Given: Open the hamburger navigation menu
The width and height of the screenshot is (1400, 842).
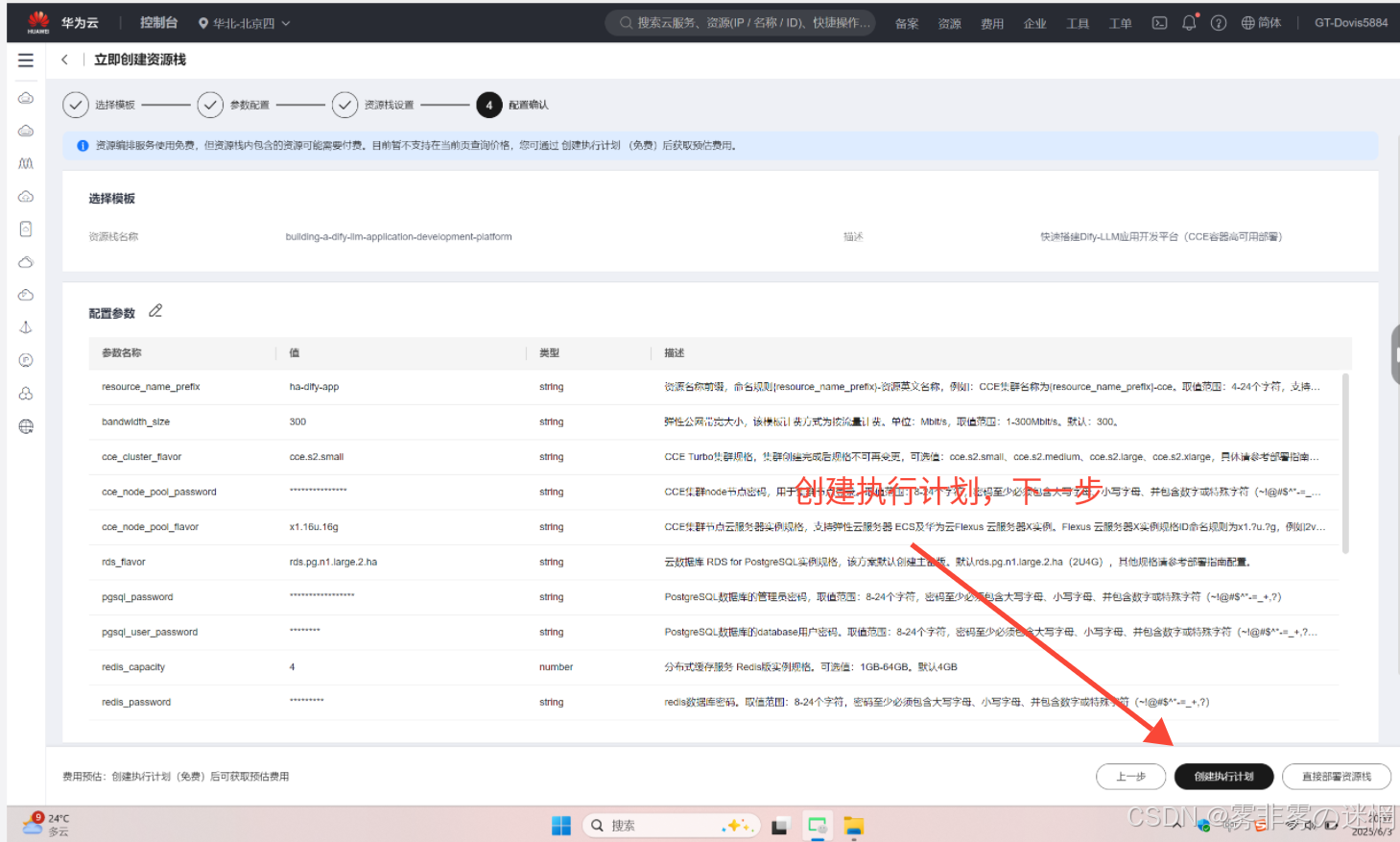Looking at the screenshot, I should coord(26,60).
